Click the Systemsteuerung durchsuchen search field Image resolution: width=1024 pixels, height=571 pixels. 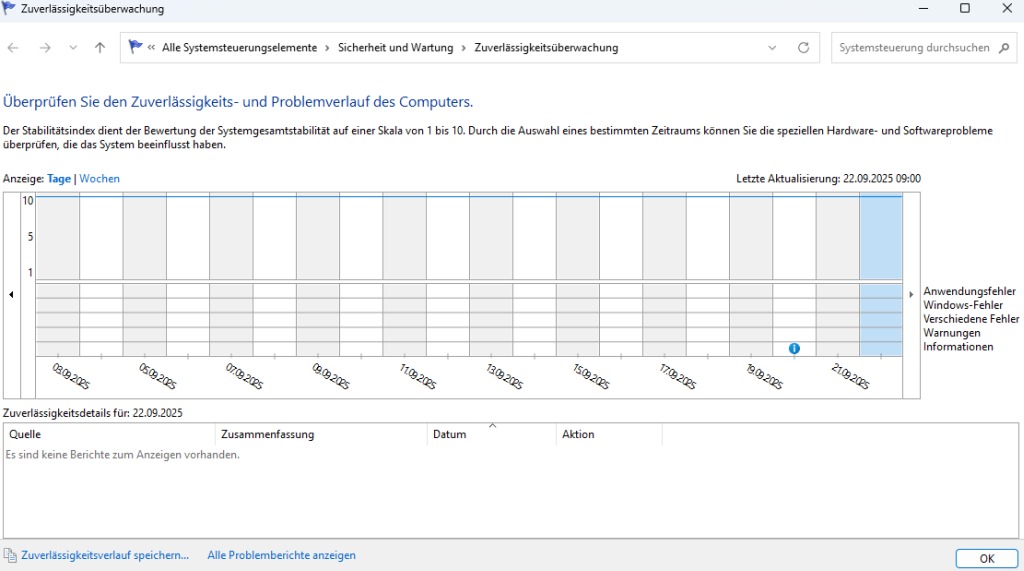[913, 48]
